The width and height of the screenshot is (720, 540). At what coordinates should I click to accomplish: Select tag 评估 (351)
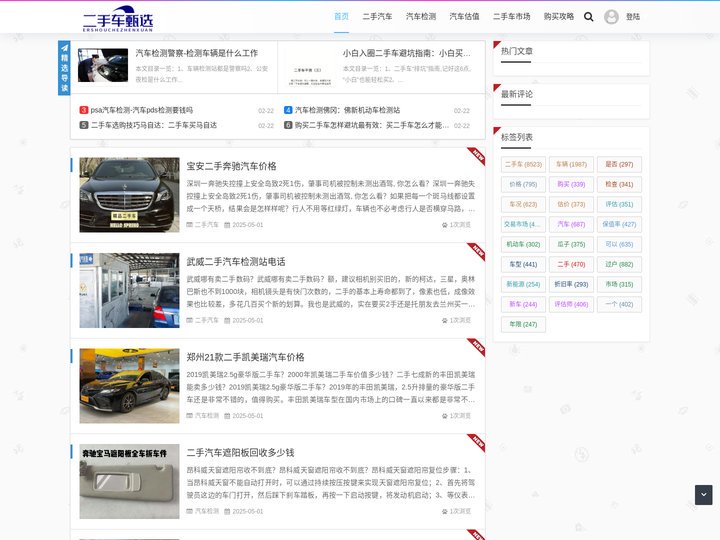click(x=619, y=204)
